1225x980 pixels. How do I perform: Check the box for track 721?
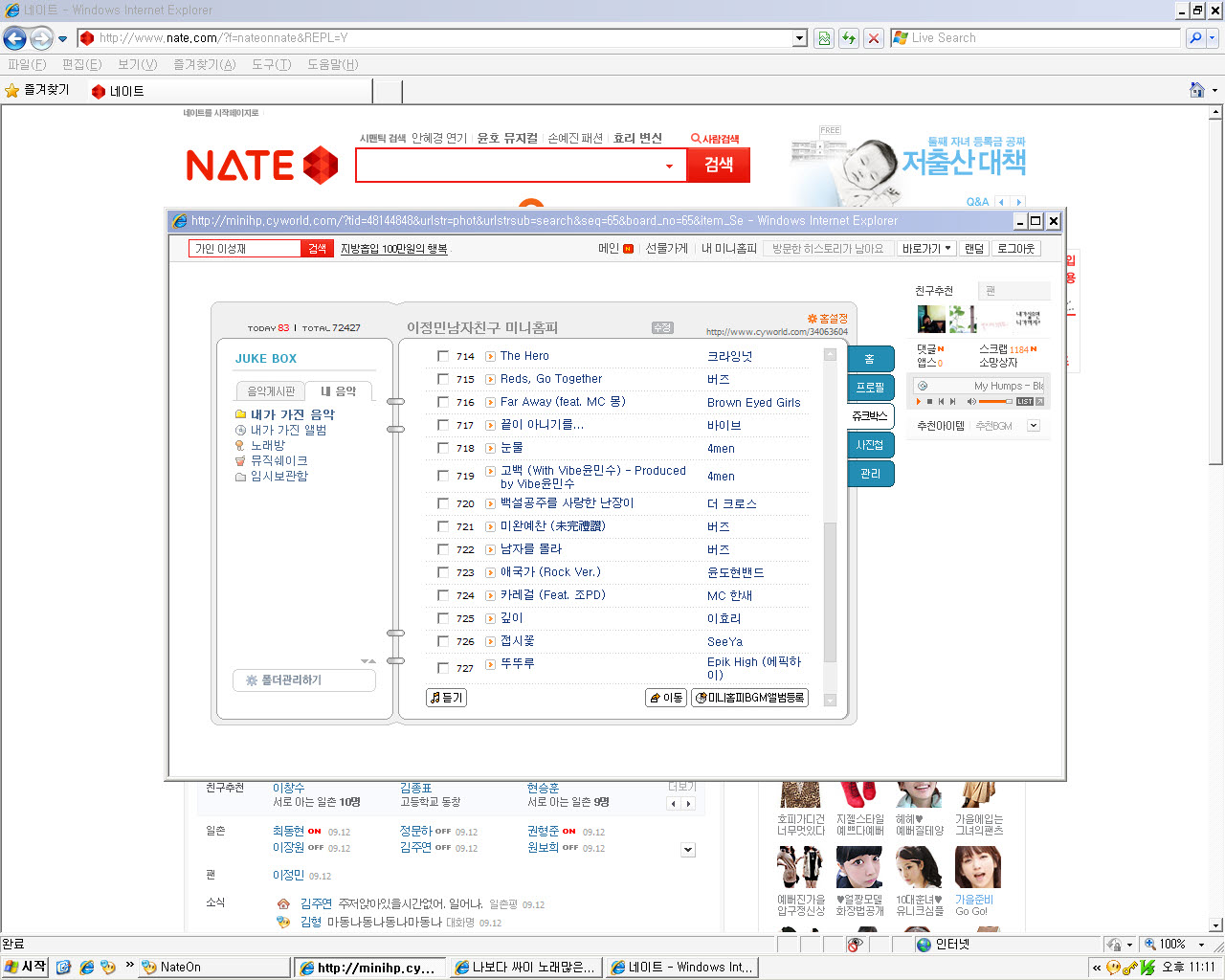[x=443, y=526]
